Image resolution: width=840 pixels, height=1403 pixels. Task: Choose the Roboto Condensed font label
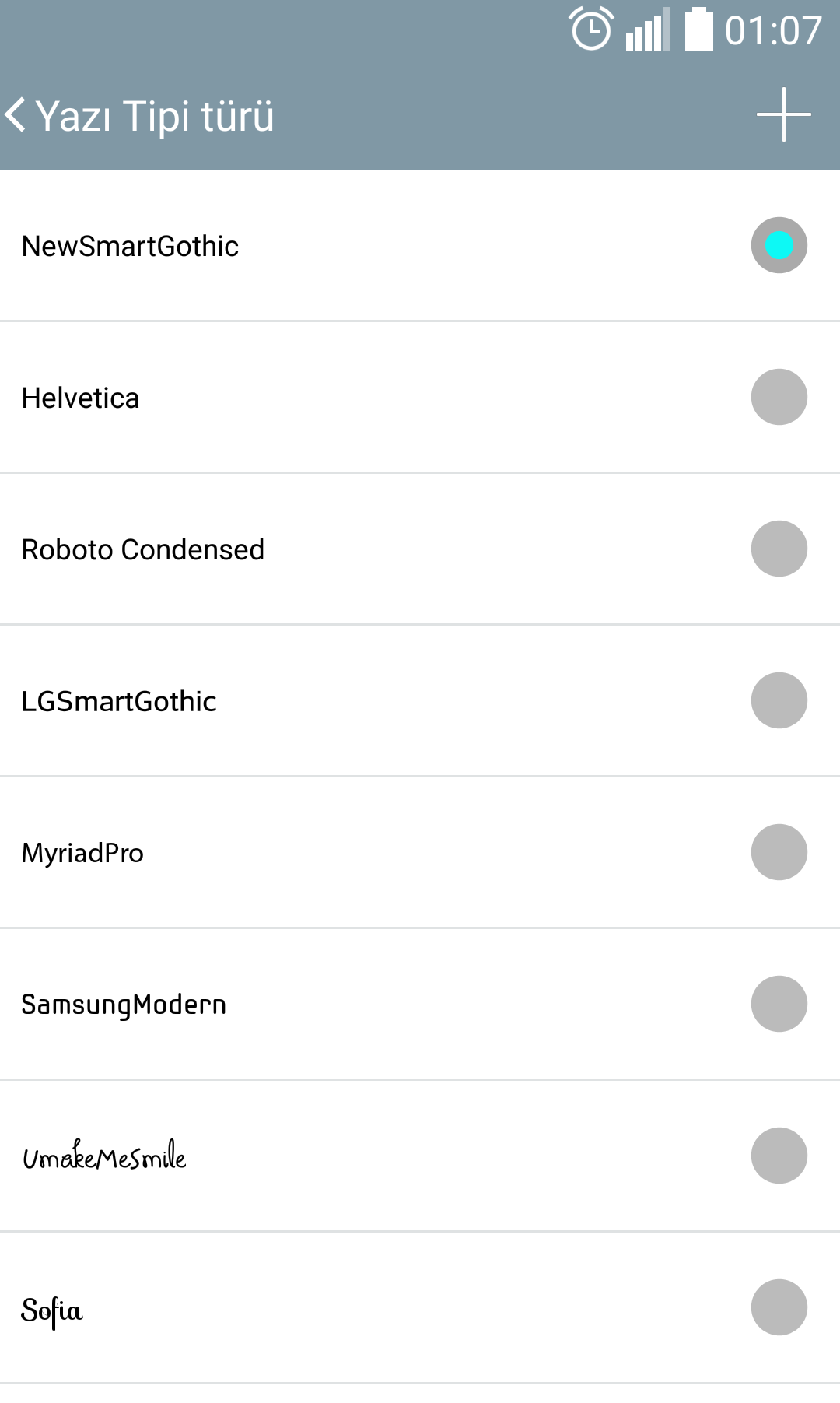(x=143, y=549)
